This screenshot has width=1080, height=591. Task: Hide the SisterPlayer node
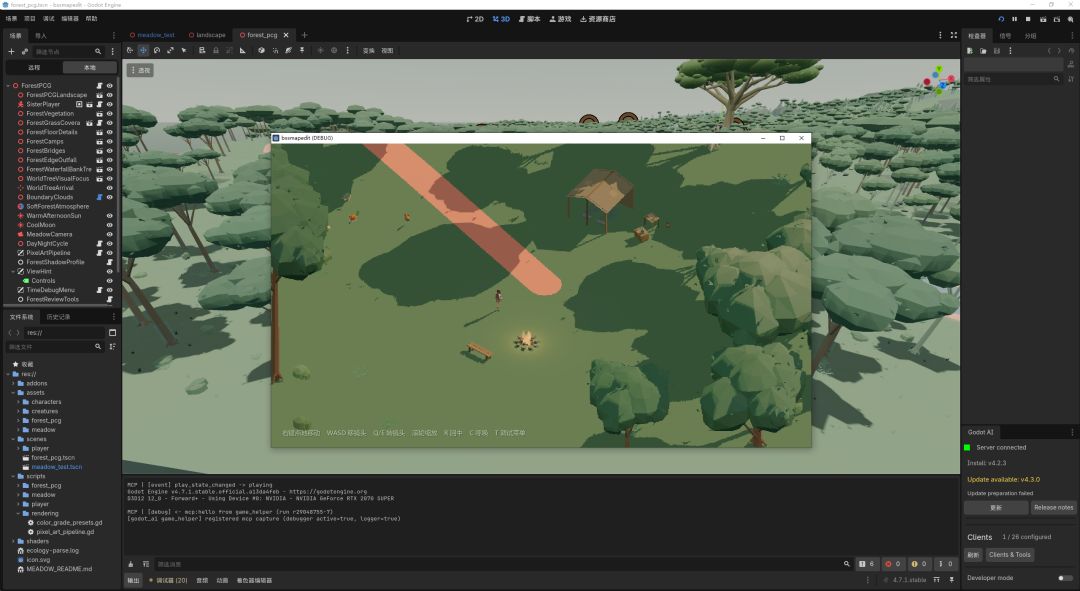point(109,104)
